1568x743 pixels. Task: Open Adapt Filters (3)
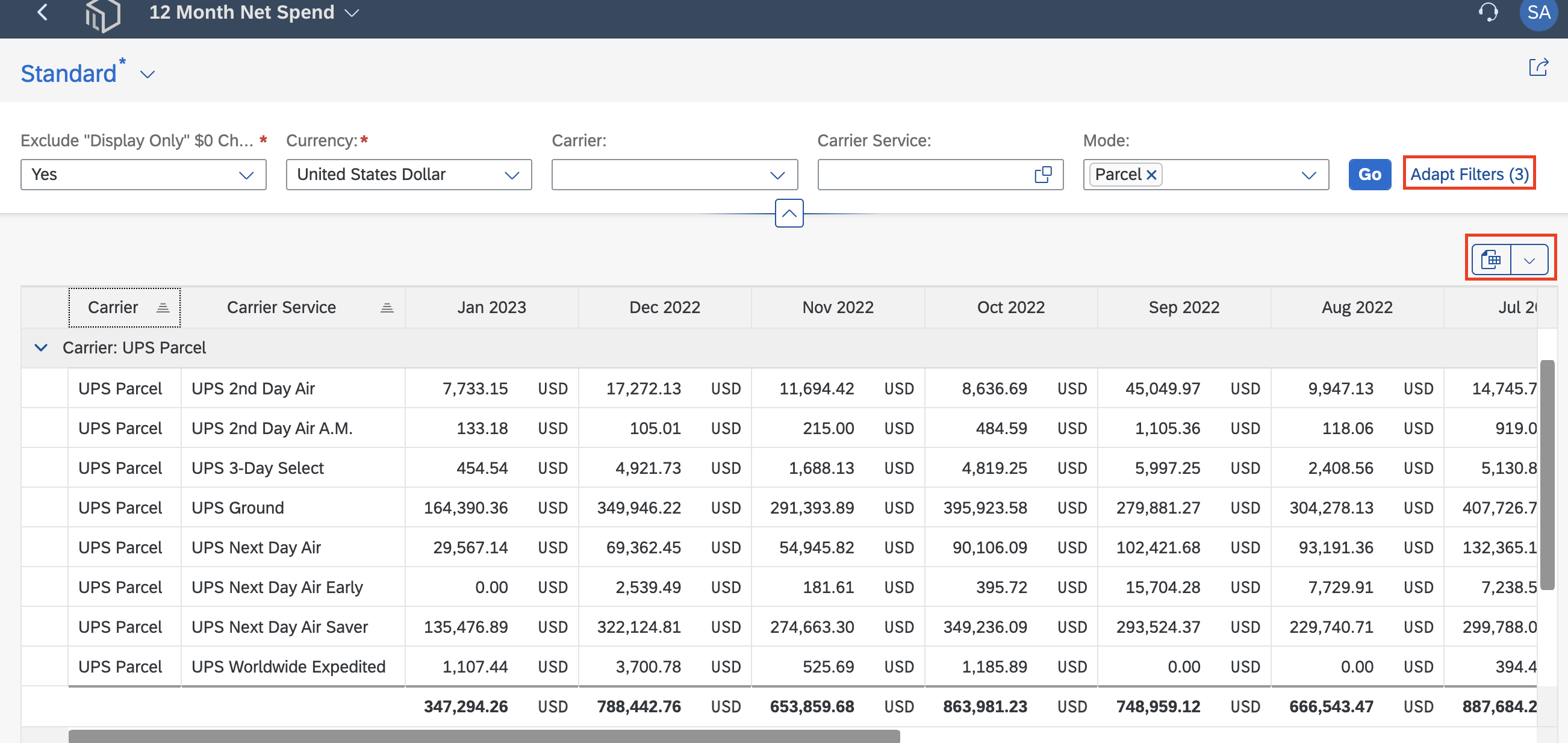click(1469, 175)
